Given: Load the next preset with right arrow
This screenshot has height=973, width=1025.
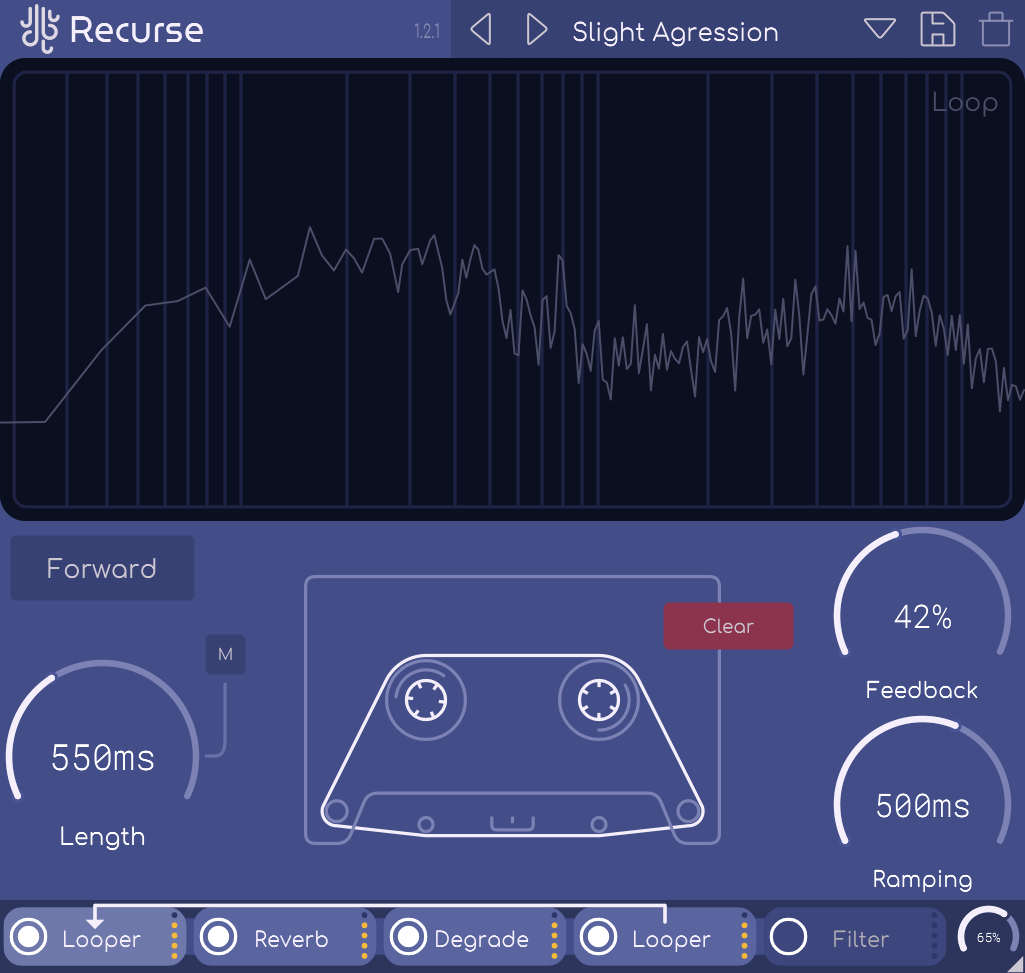Looking at the screenshot, I should point(536,29).
